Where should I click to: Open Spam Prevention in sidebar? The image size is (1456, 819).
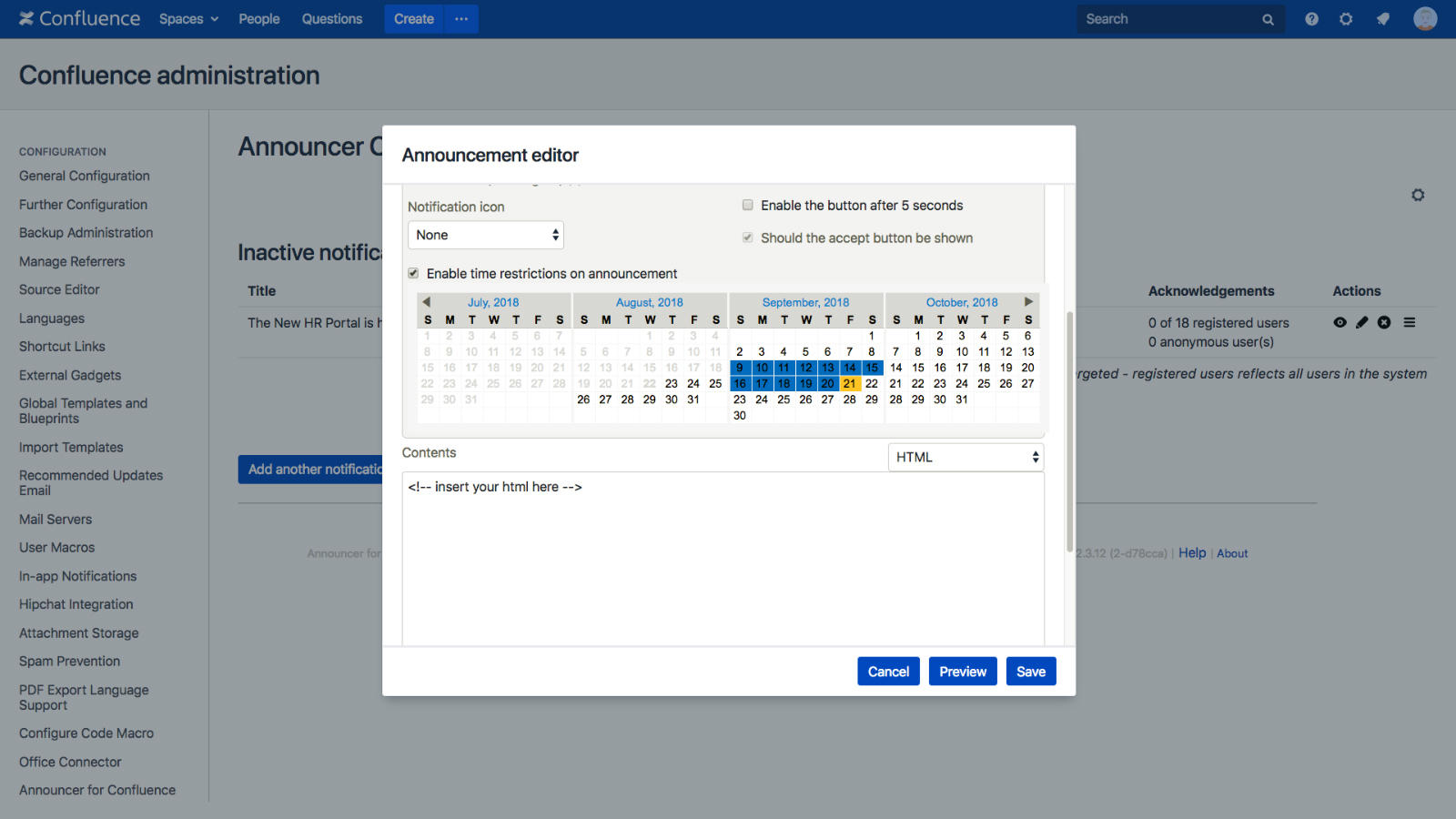point(70,661)
